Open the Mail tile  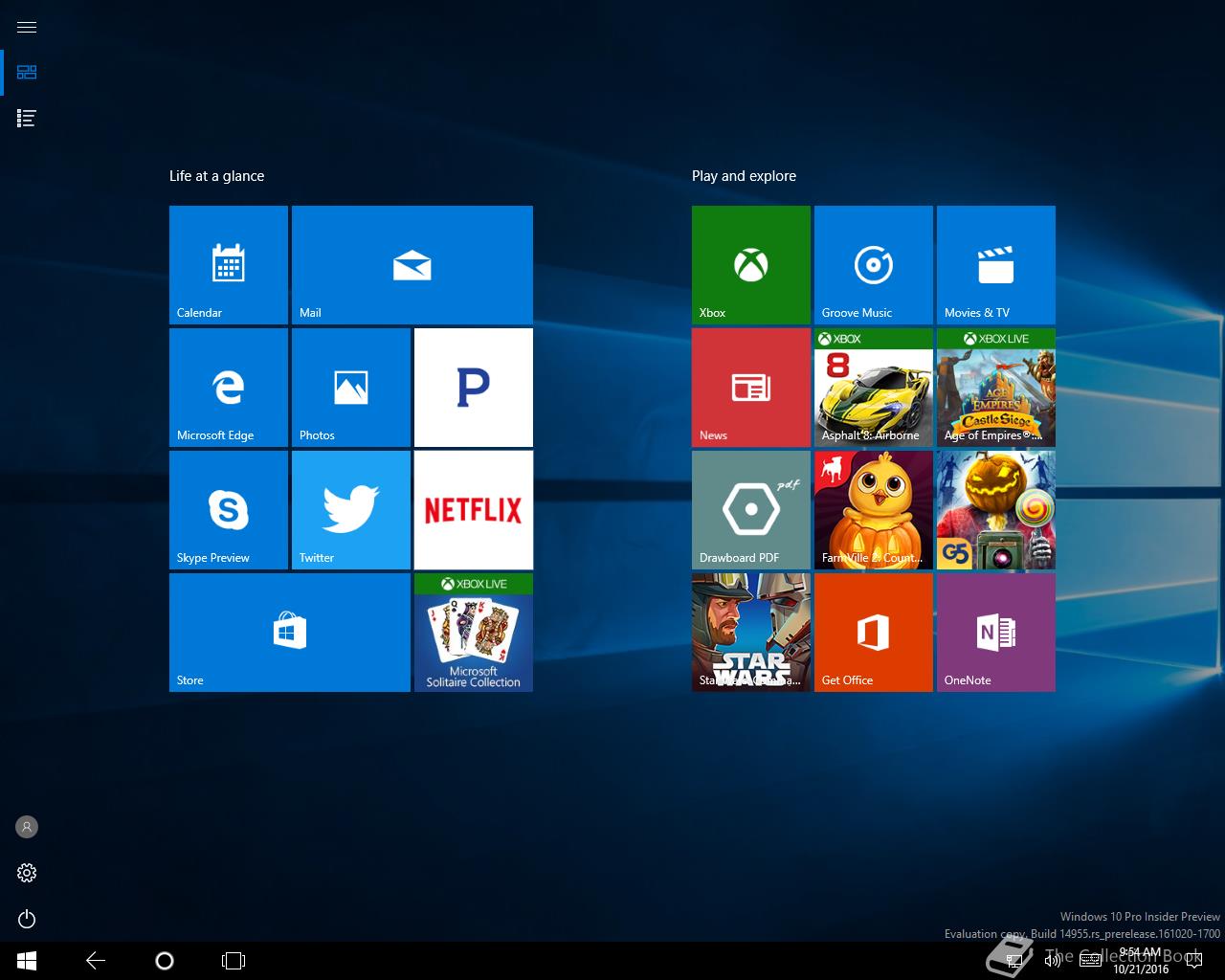(x=412, y=265)
